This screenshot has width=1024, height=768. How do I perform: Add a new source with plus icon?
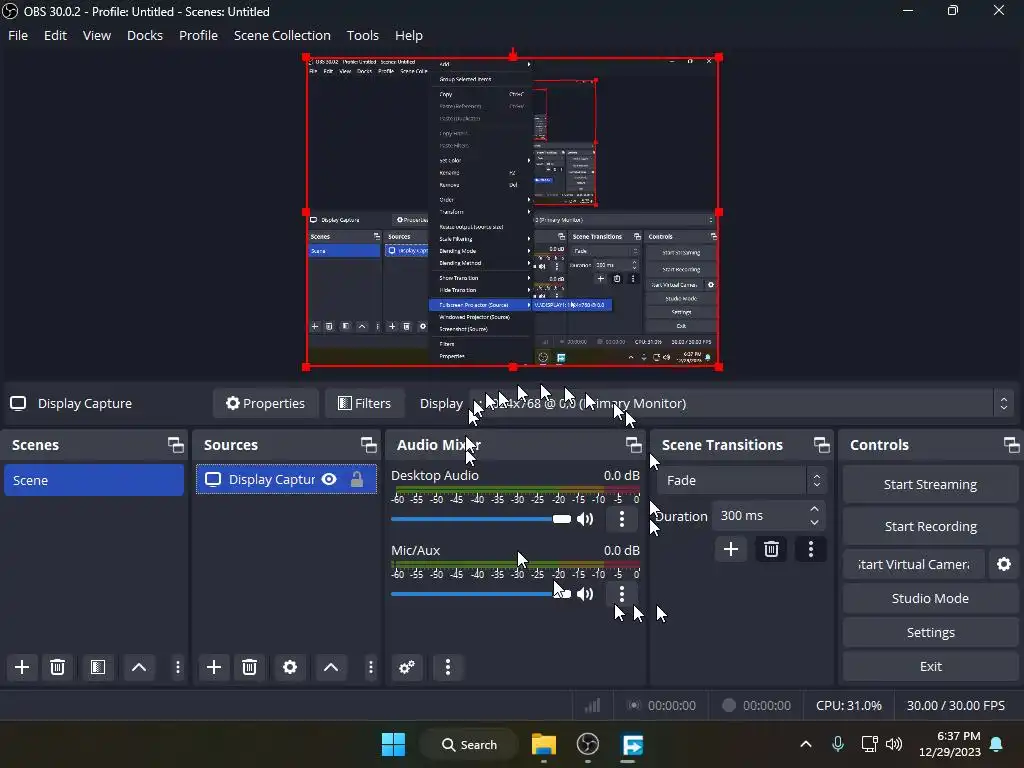pos(214,667)
